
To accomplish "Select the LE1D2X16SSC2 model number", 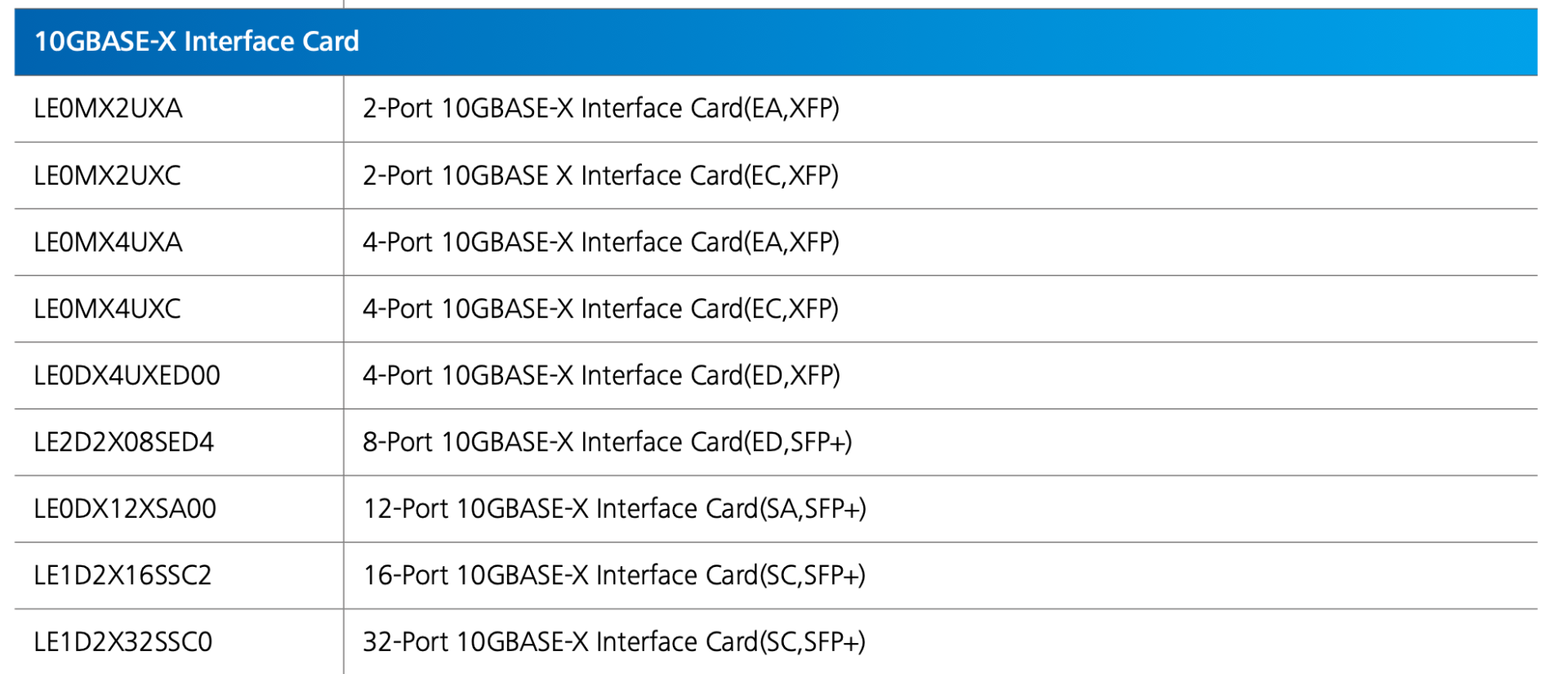I will click(122, 576).
